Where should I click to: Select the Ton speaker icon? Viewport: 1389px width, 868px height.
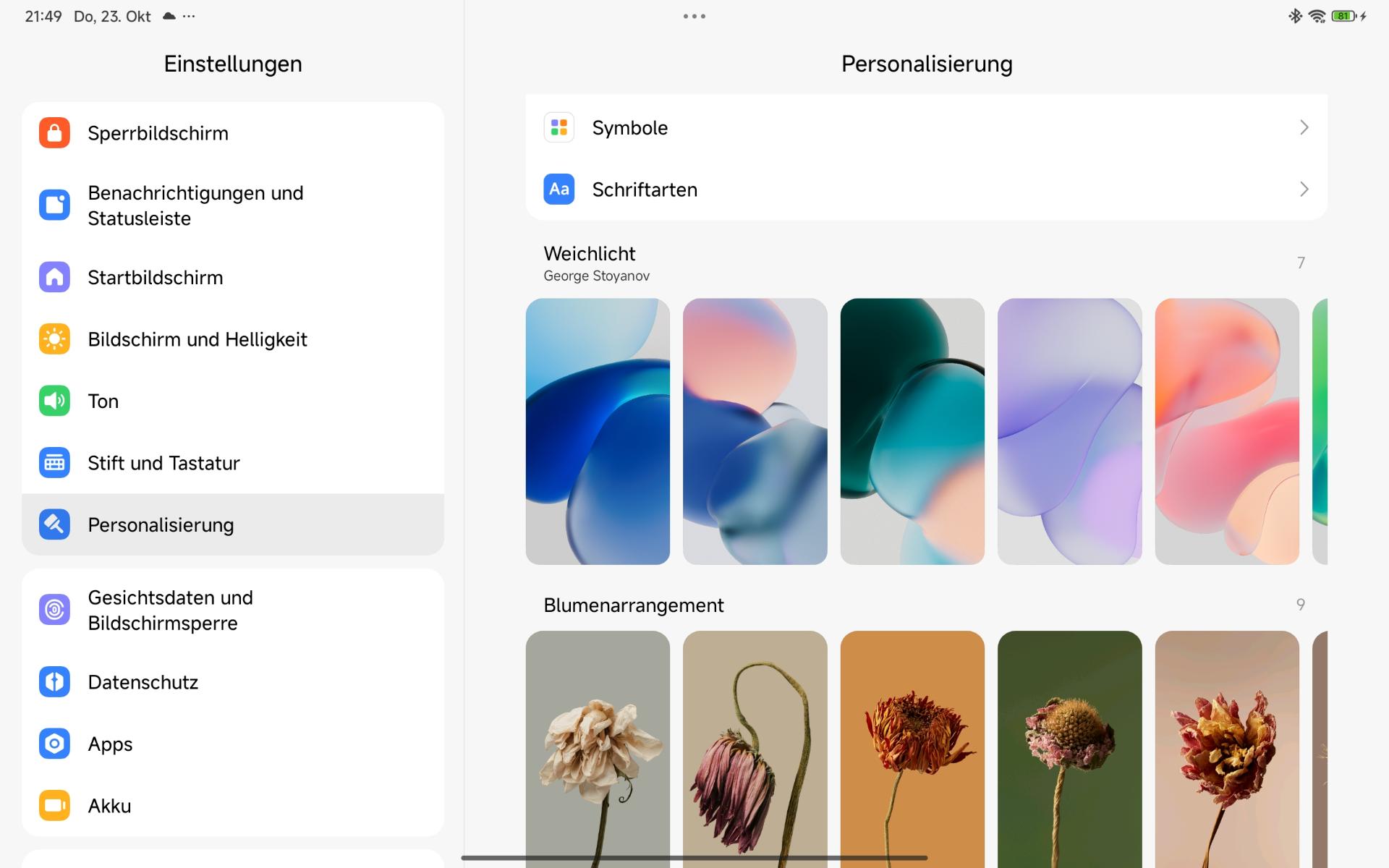[x=54, y=401]
